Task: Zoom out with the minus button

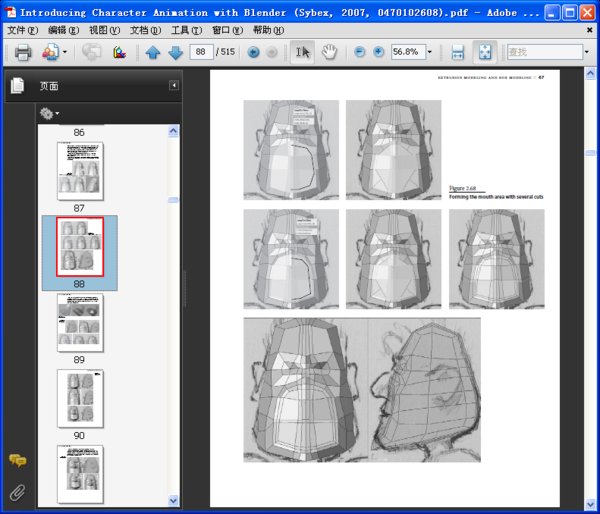Action: (x=359, y=52)
